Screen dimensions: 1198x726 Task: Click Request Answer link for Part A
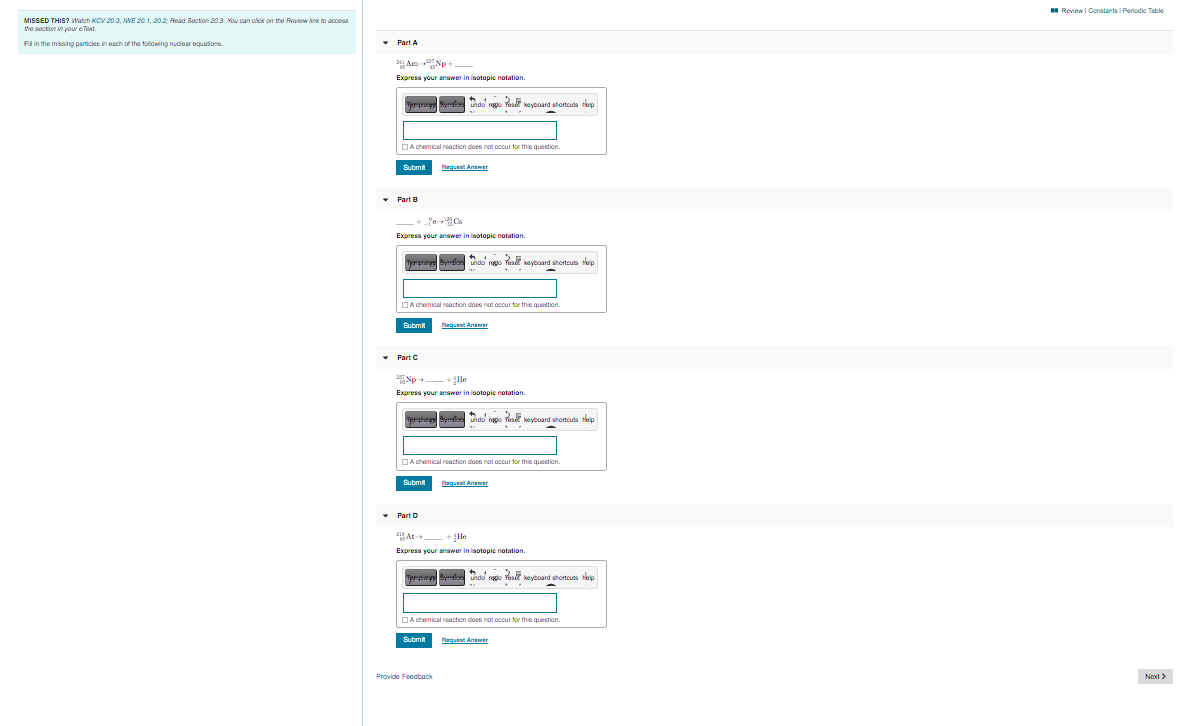[x=465, y=167]
